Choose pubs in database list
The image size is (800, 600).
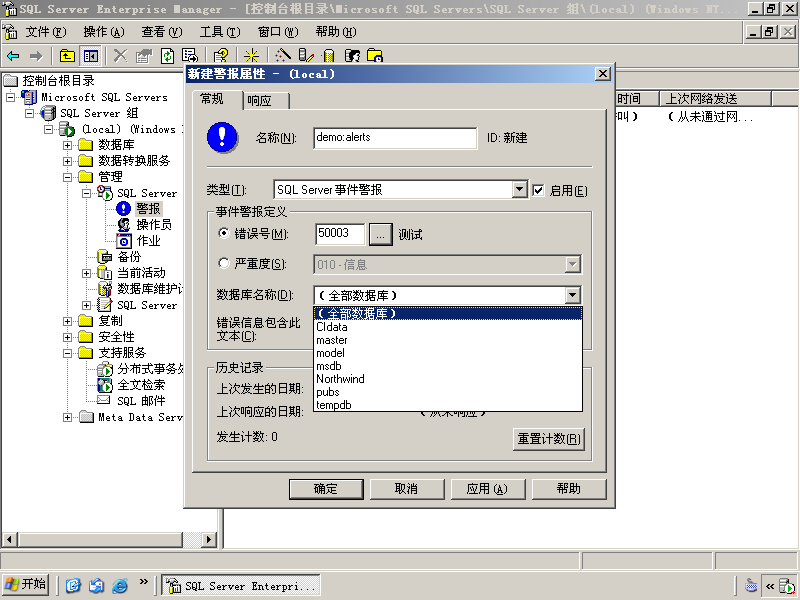coord(448,392)
